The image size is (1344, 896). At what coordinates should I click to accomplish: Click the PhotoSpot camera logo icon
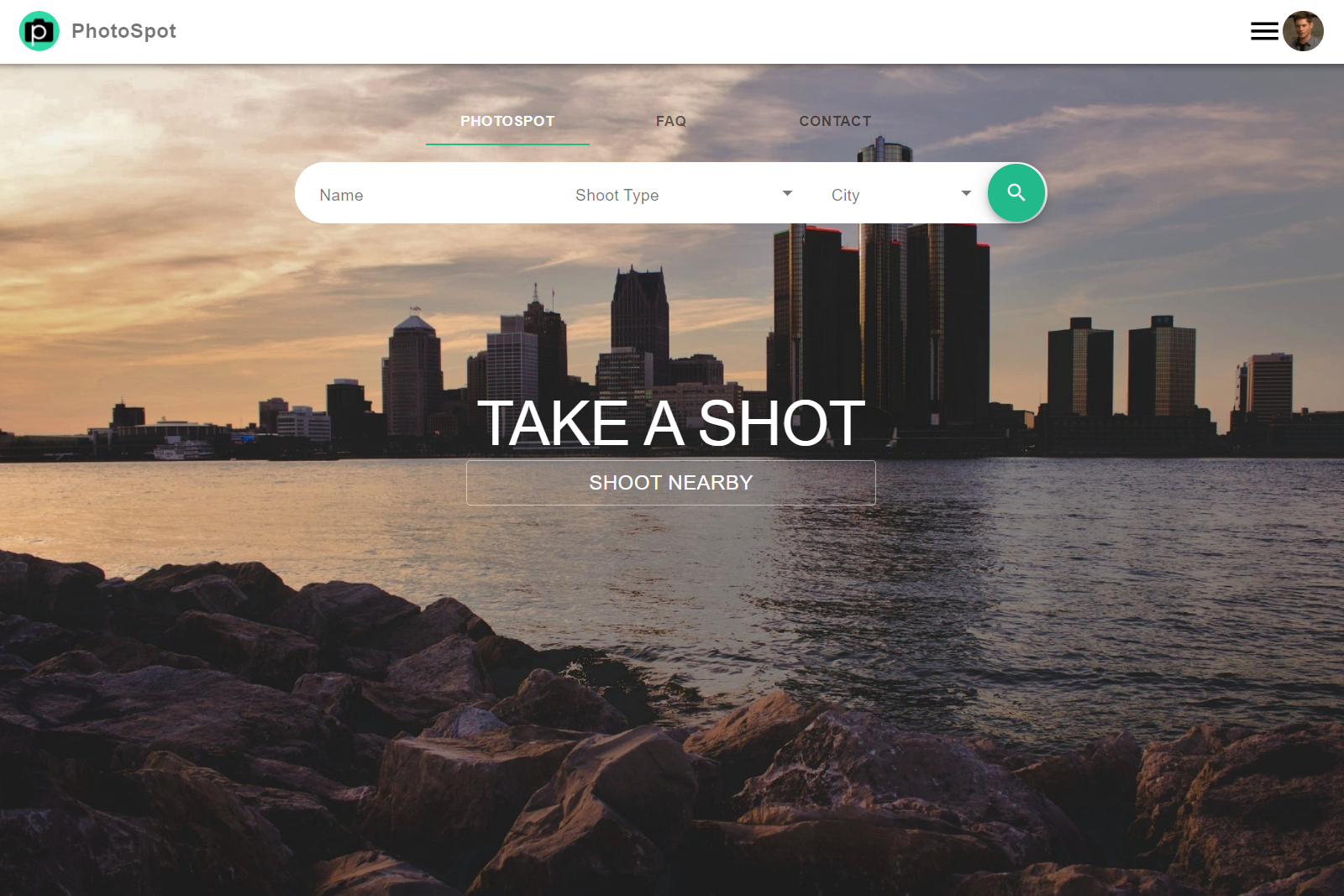(x=39, y=31)
